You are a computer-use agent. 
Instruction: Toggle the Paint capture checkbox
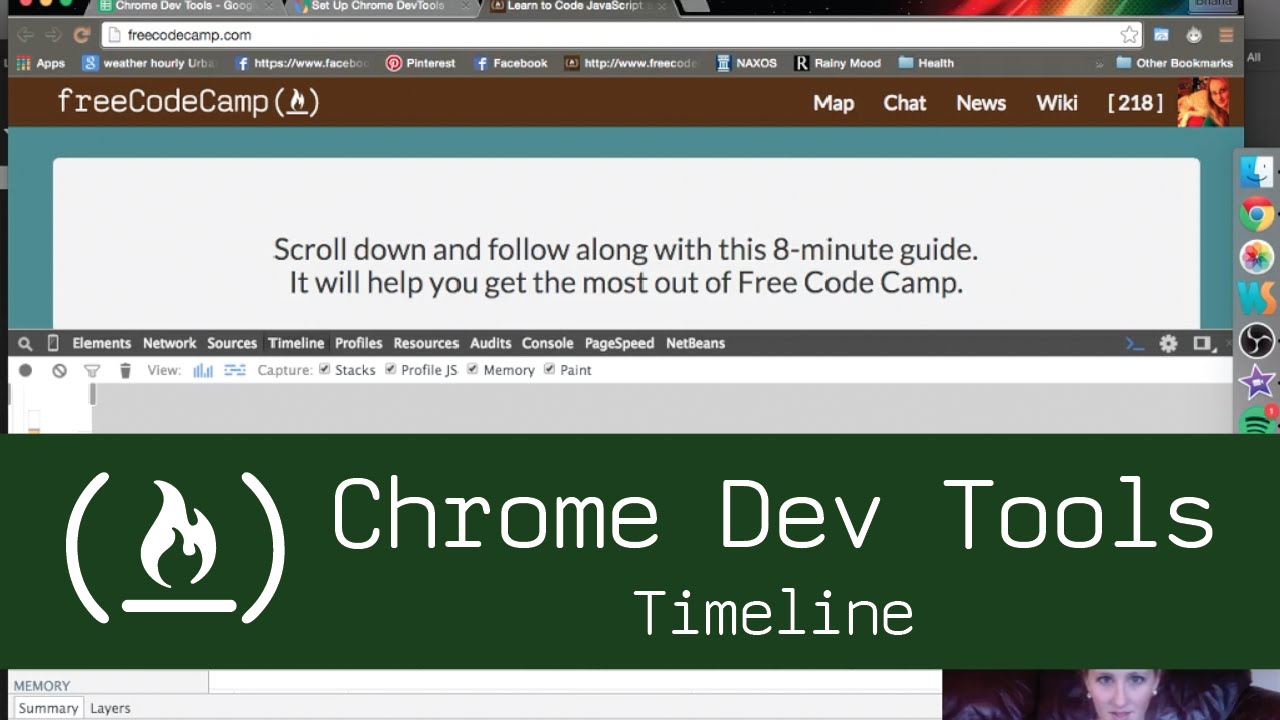tap(549, 369)
